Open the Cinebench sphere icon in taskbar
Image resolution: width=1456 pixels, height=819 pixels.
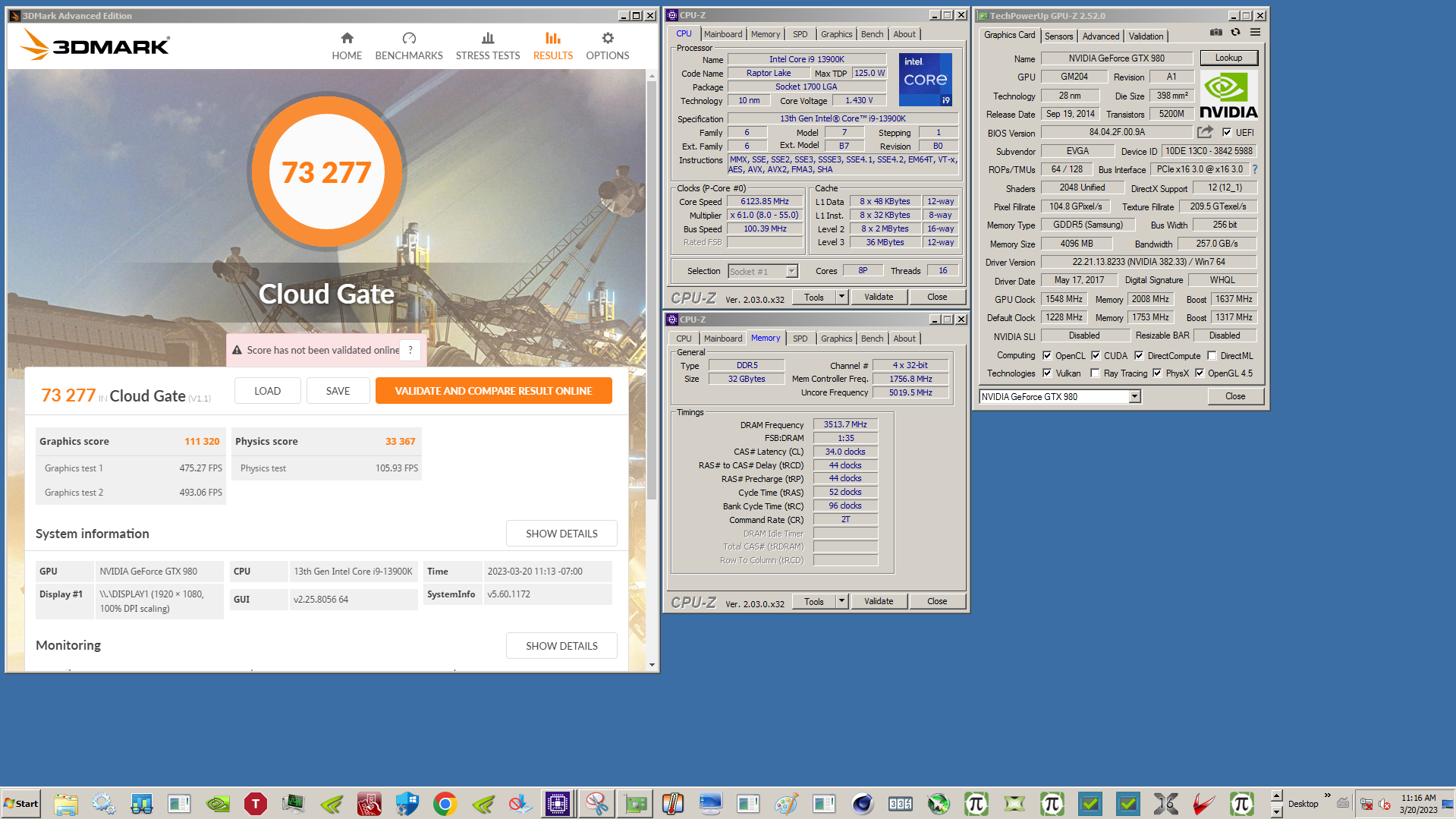click(863, 804)
